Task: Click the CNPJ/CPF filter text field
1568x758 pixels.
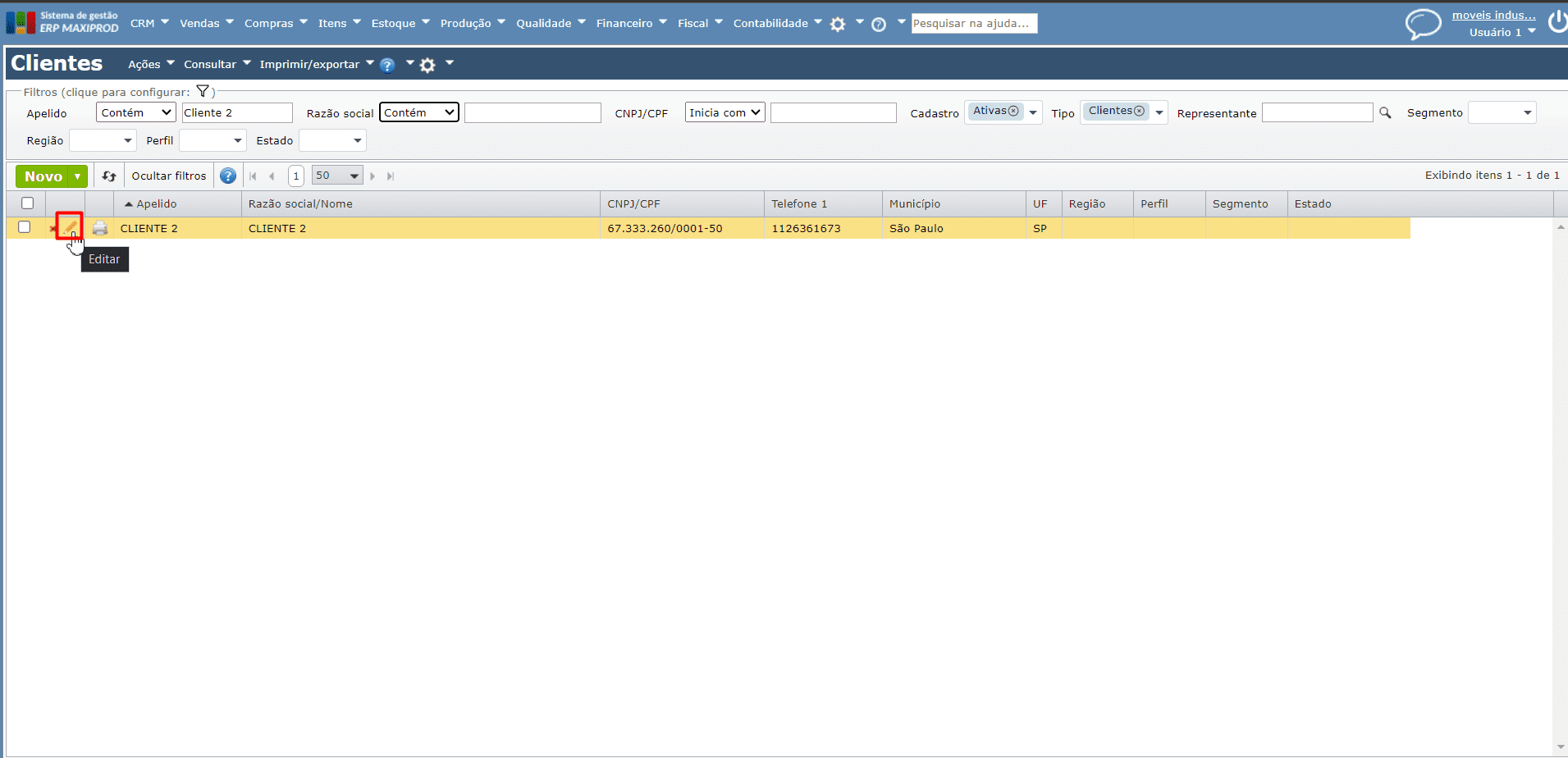Action: click(x=833, y=112)
